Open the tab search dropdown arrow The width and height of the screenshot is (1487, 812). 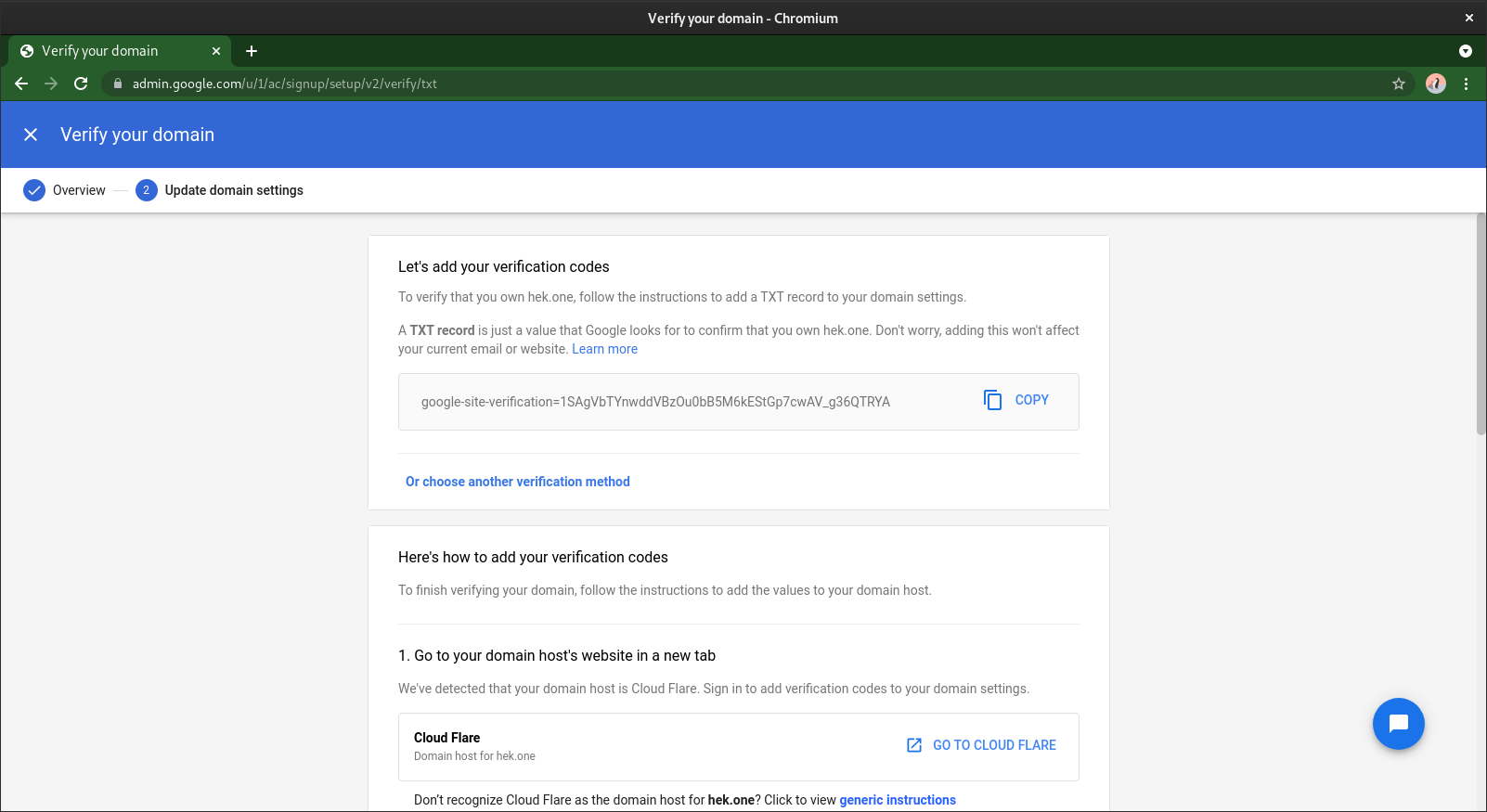pos(1466,51)
